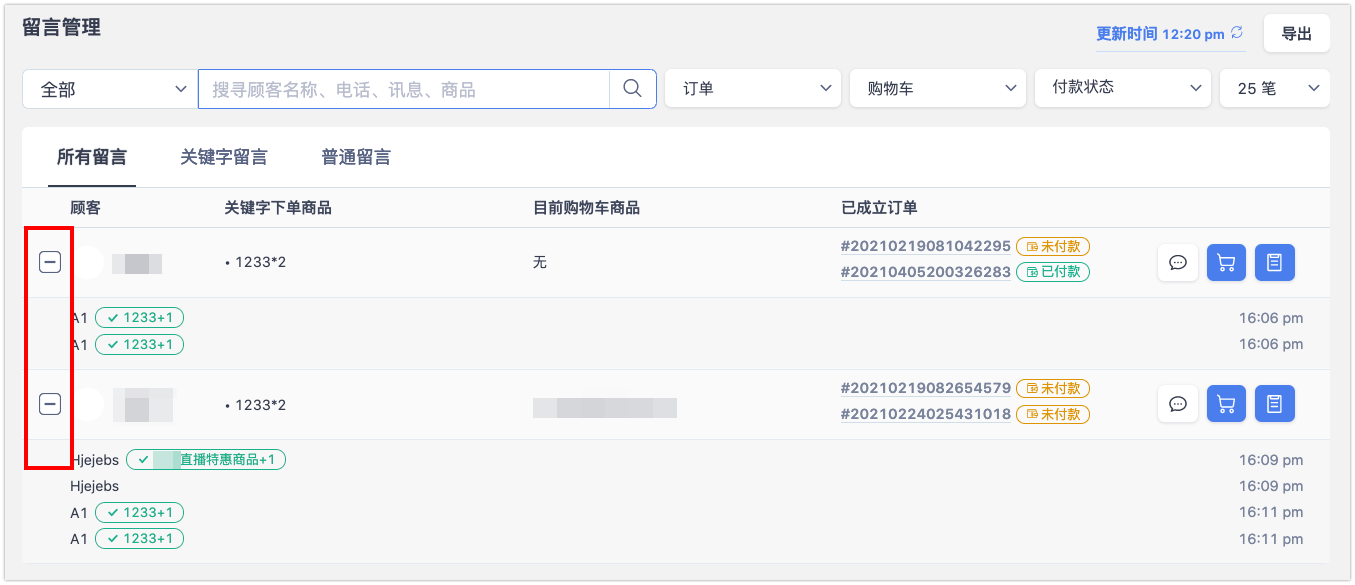This screenshot has width=1355, height=585.
Task: Click the search magnifier icon
Action: coord(632,88)
